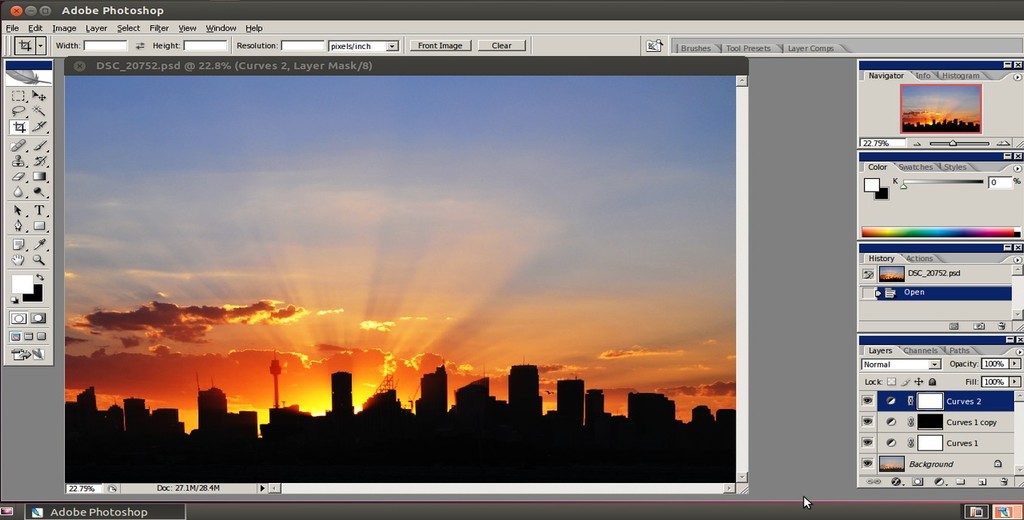This screenshot has height=520, width=1024.
Task: Select the Type tool
Action: (39, 210)
